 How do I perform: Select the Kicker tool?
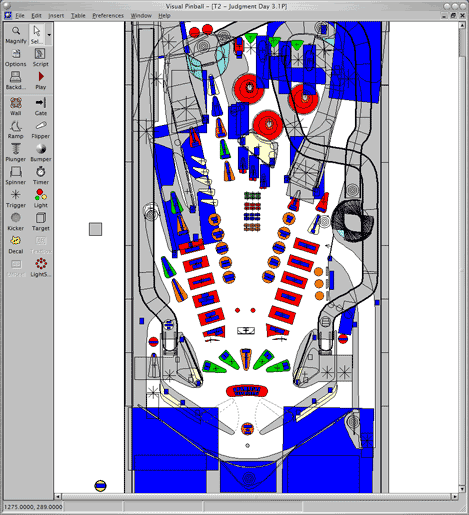click(x=16, y=222)
